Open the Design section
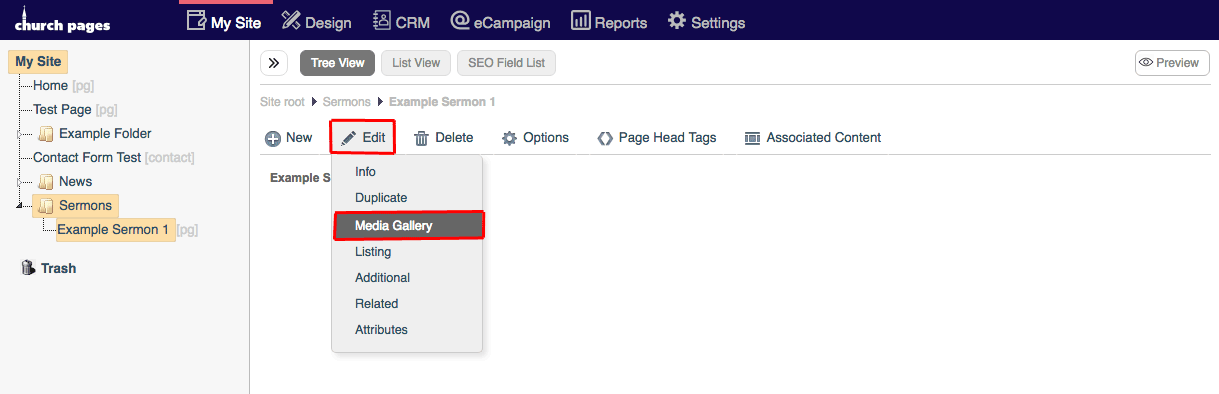 316,21
